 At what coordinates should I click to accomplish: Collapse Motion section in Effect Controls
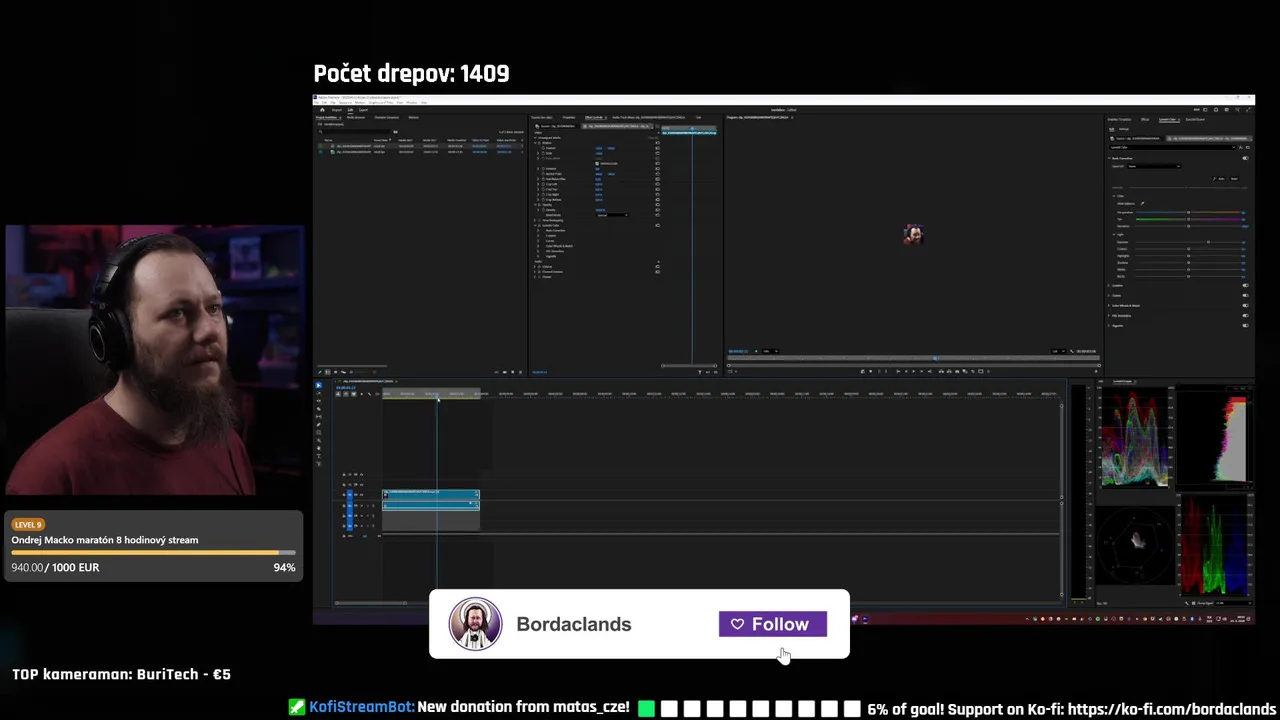point(535,143)
